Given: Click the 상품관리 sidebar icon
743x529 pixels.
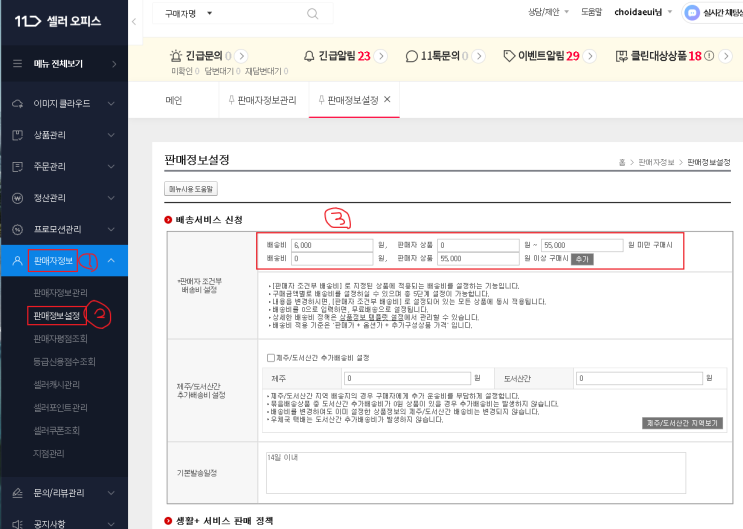Looking at the screenshot, I should tap(18, 135).
